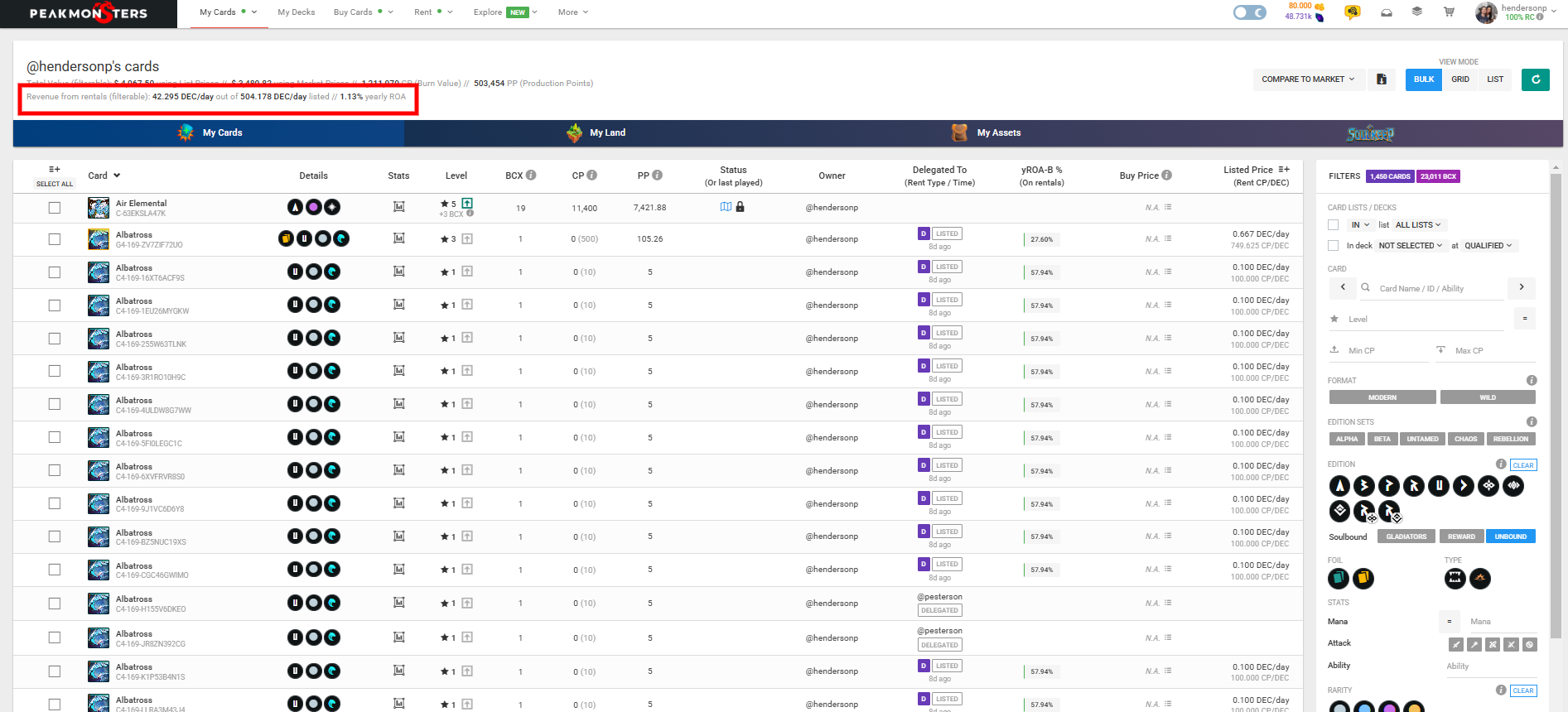Clear the Edition filter
Viewport: 1568px width, 712px height.
[1523, 465]
